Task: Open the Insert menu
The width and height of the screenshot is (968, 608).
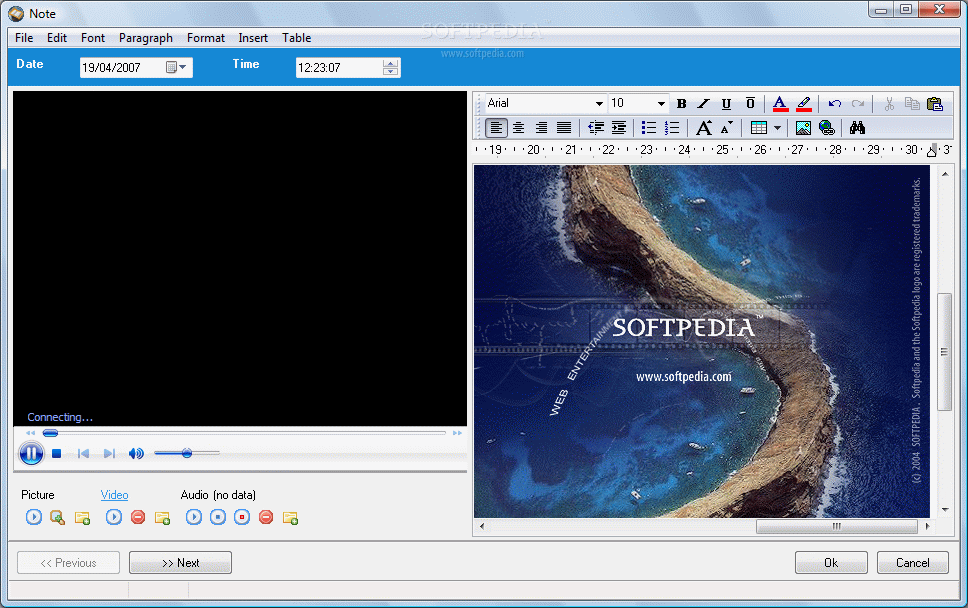Action: coord(253,38)
